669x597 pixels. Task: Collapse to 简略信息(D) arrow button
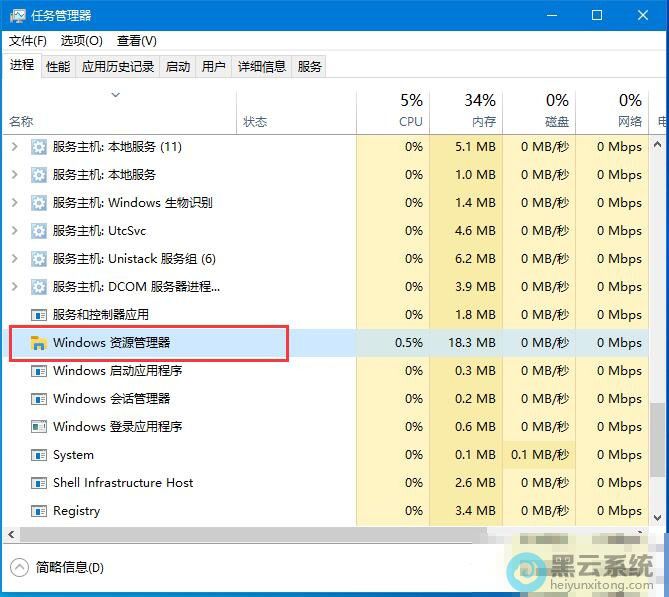[x=19, y=568]
